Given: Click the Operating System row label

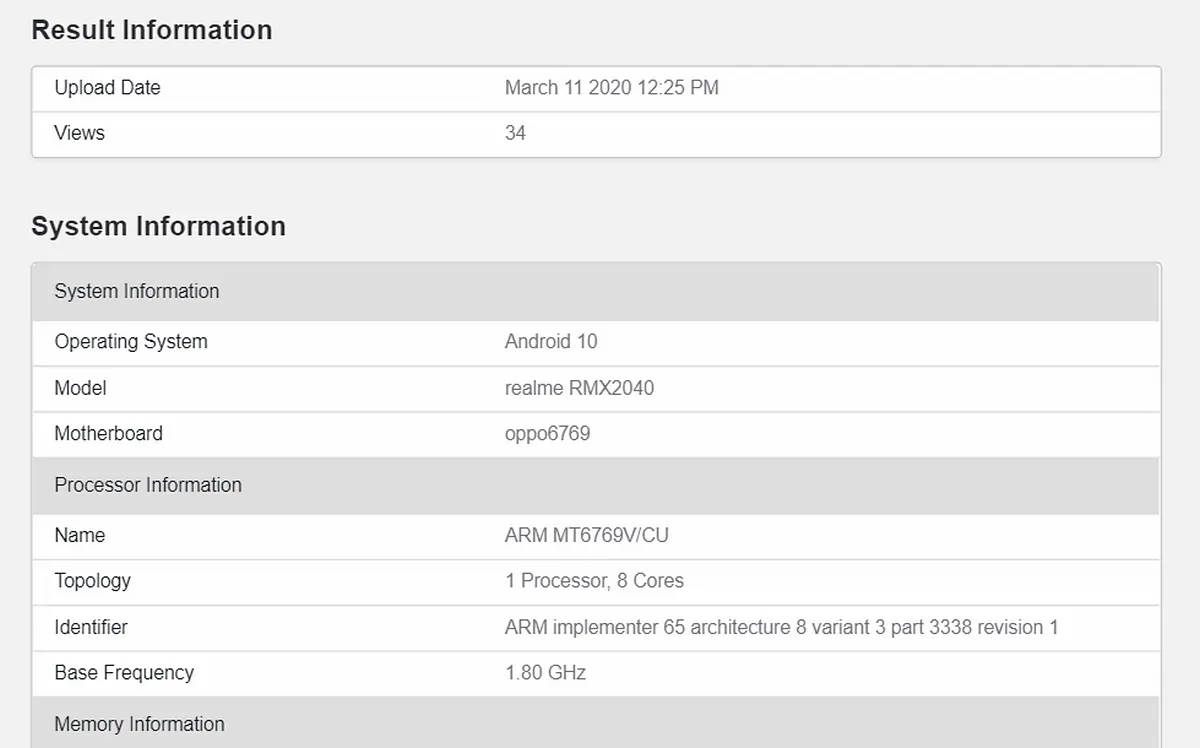Looking at the screenshot, I should 131,342.
